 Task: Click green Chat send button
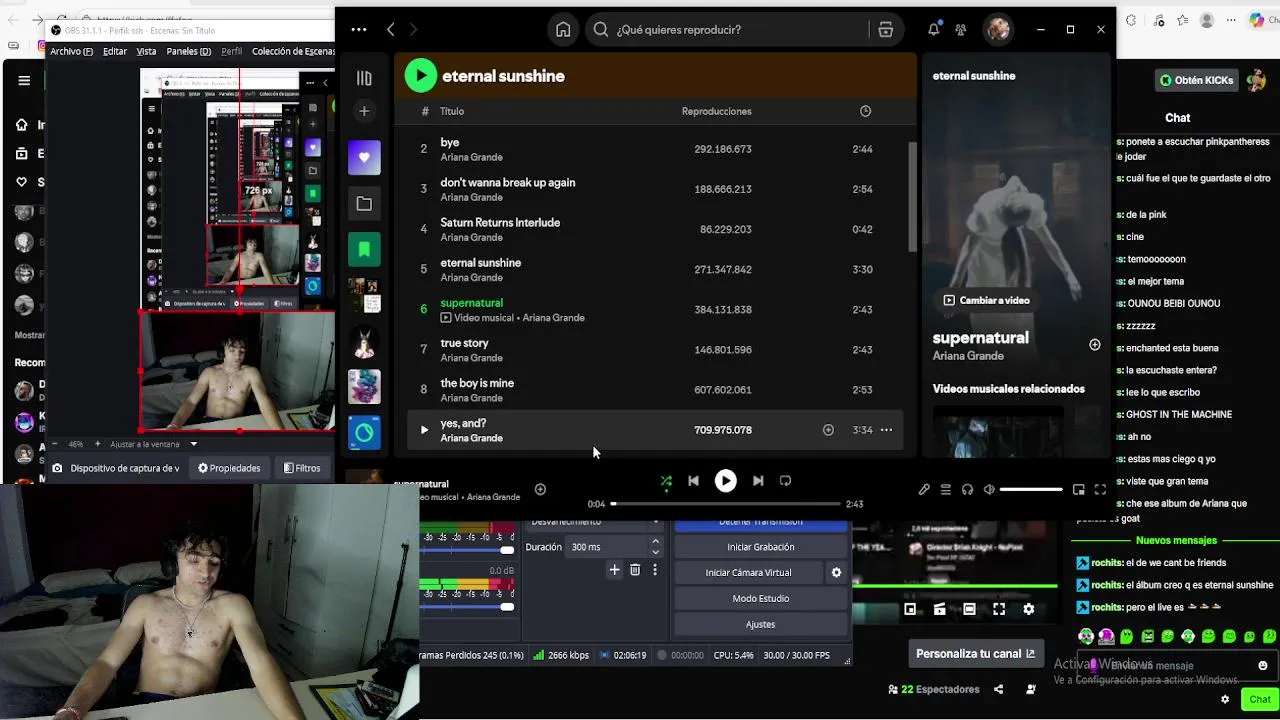(x=1260, y=700)
